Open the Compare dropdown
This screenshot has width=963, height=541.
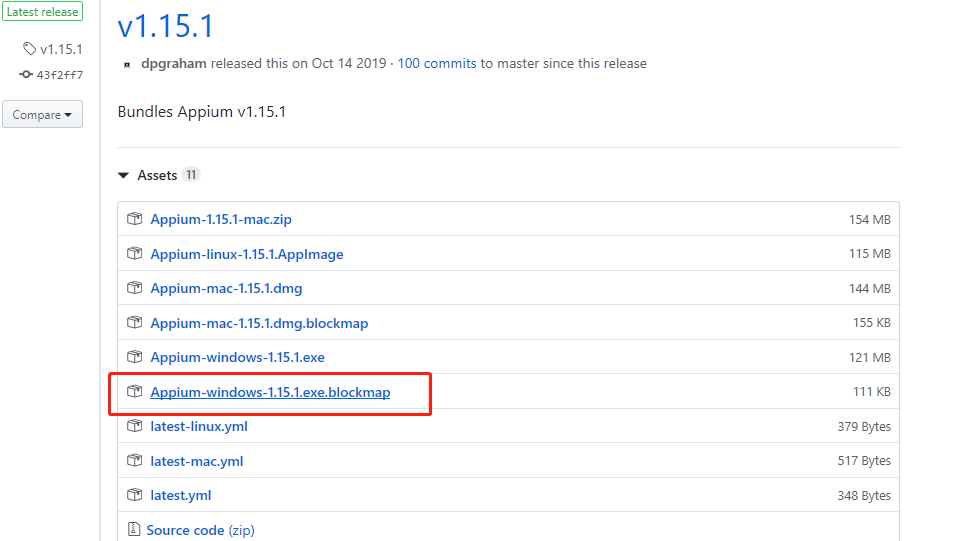(42, 114)
